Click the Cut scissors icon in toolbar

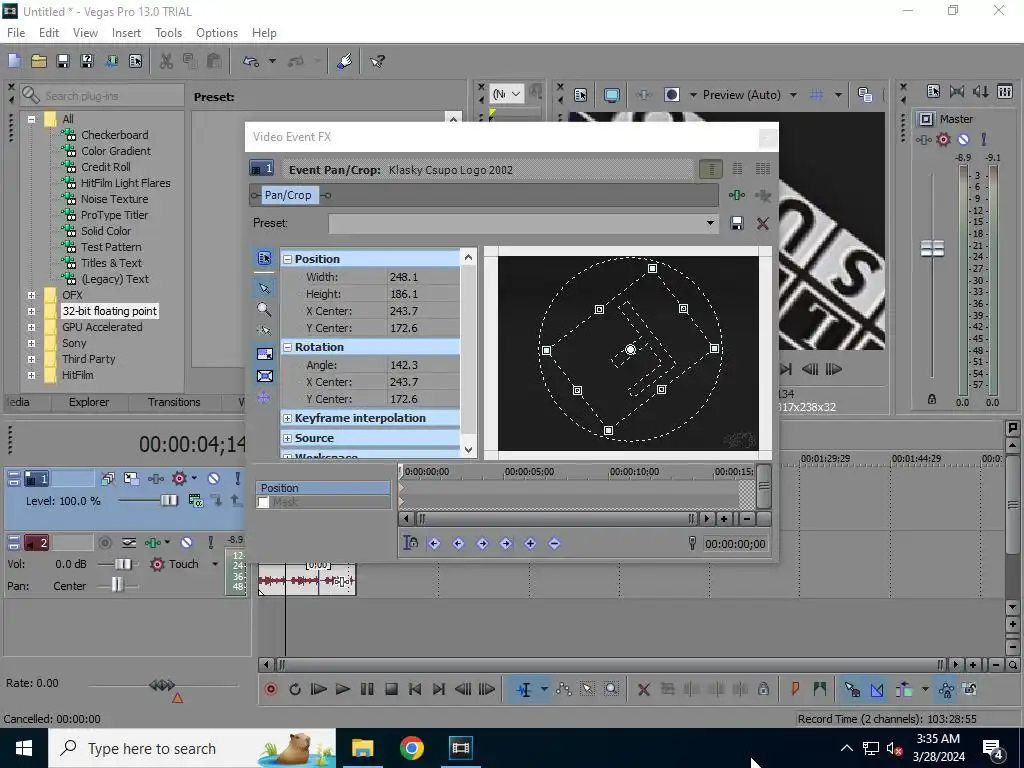[x=167, y=61]
